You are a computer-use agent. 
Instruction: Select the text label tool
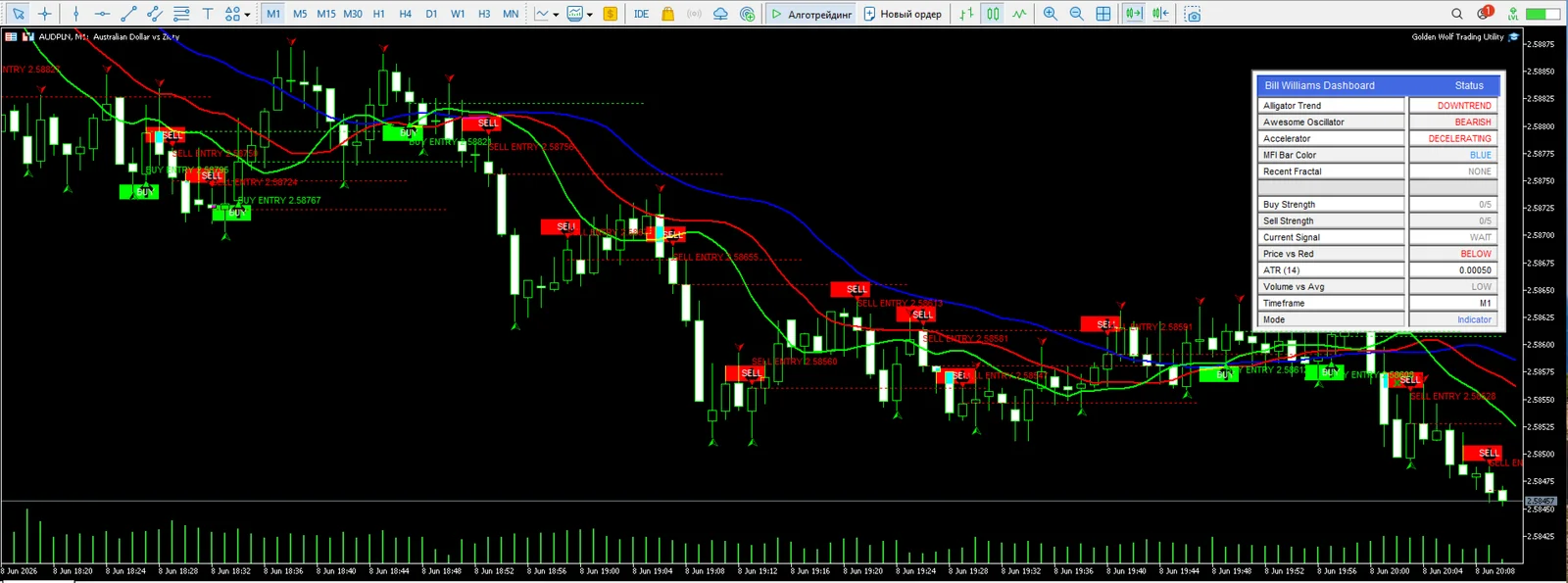tap(207, 14)
